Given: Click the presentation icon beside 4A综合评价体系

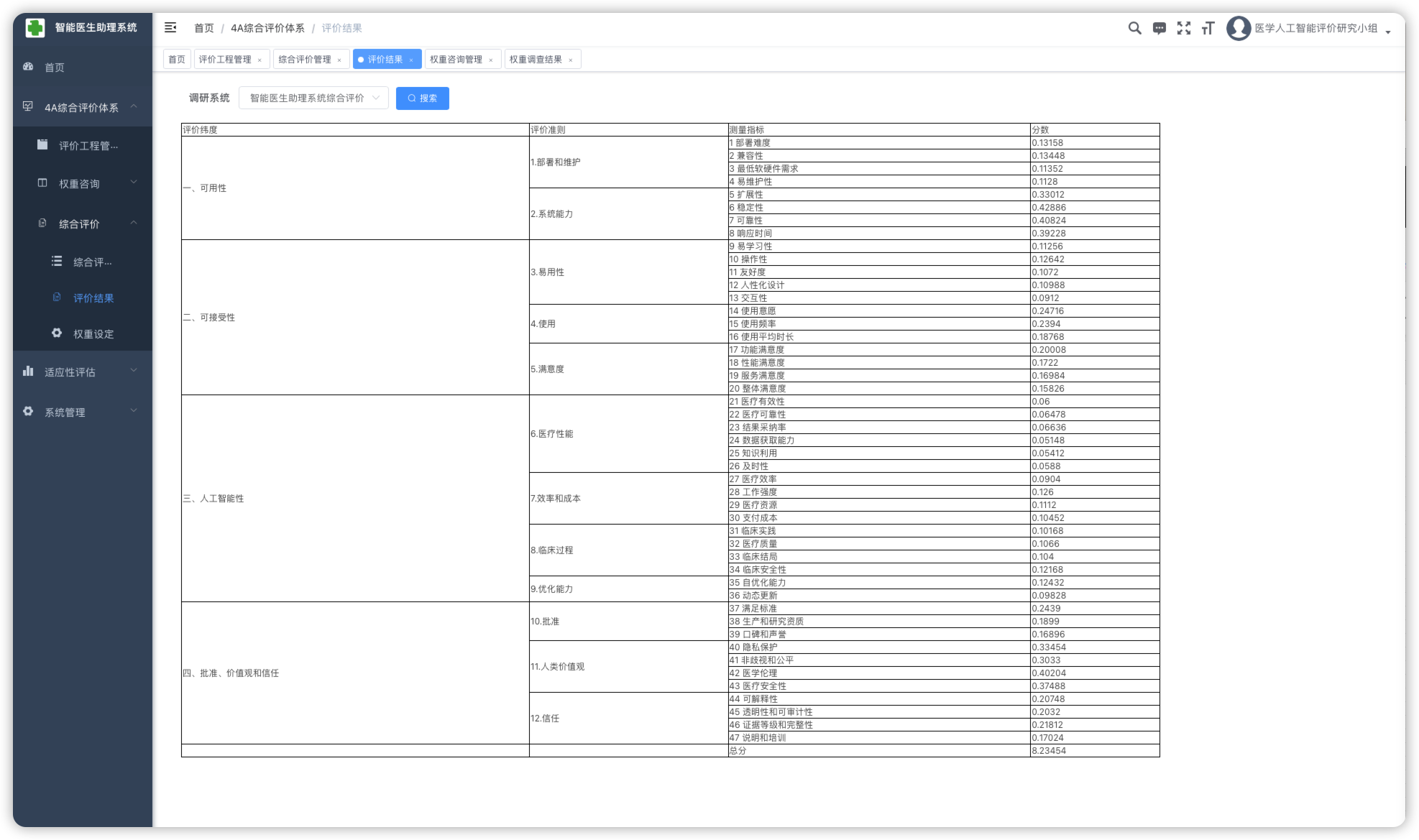Looking at the screenshot, I should coord(28,106).
